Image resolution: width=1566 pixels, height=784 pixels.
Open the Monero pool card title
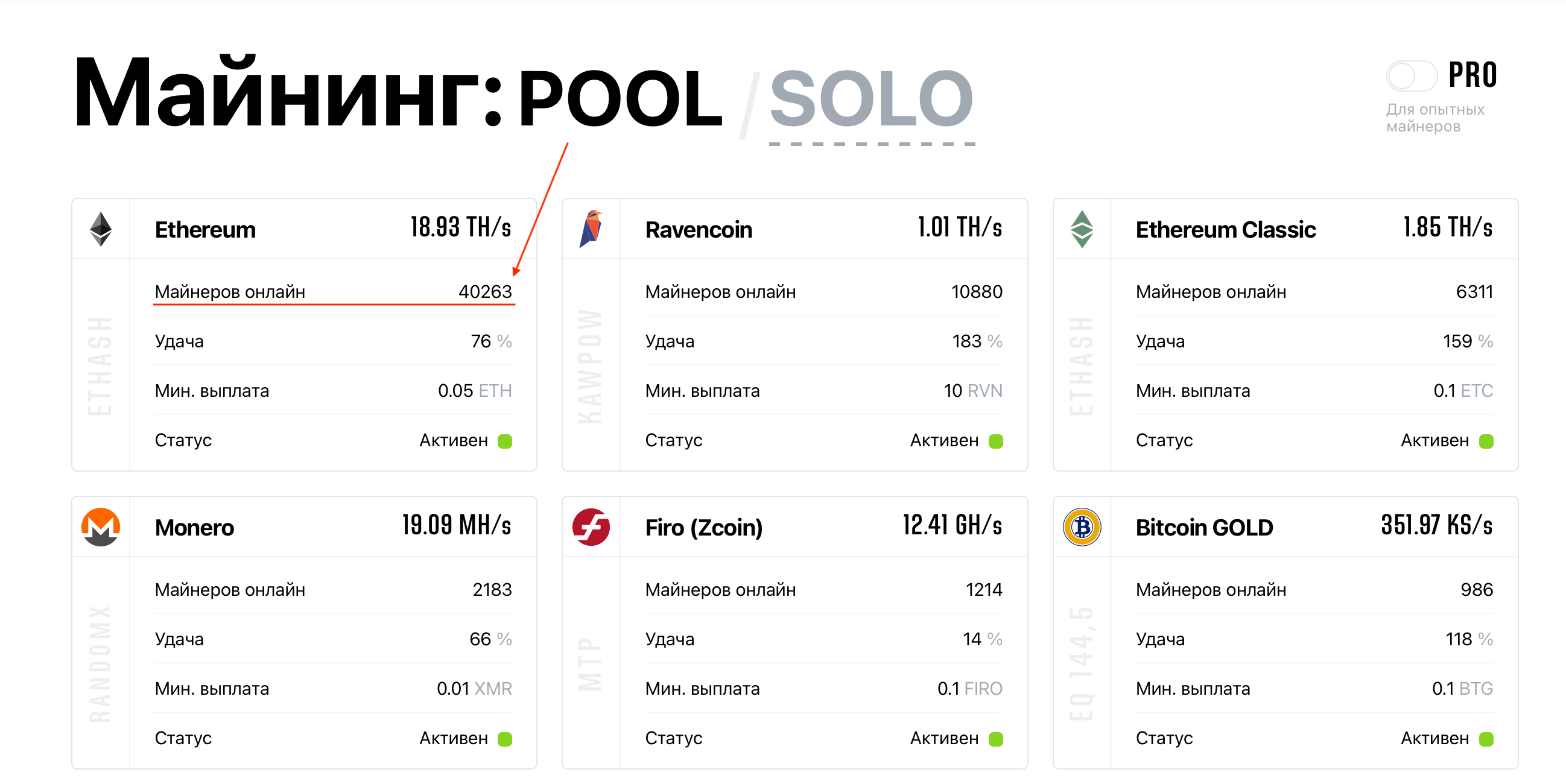194,528
